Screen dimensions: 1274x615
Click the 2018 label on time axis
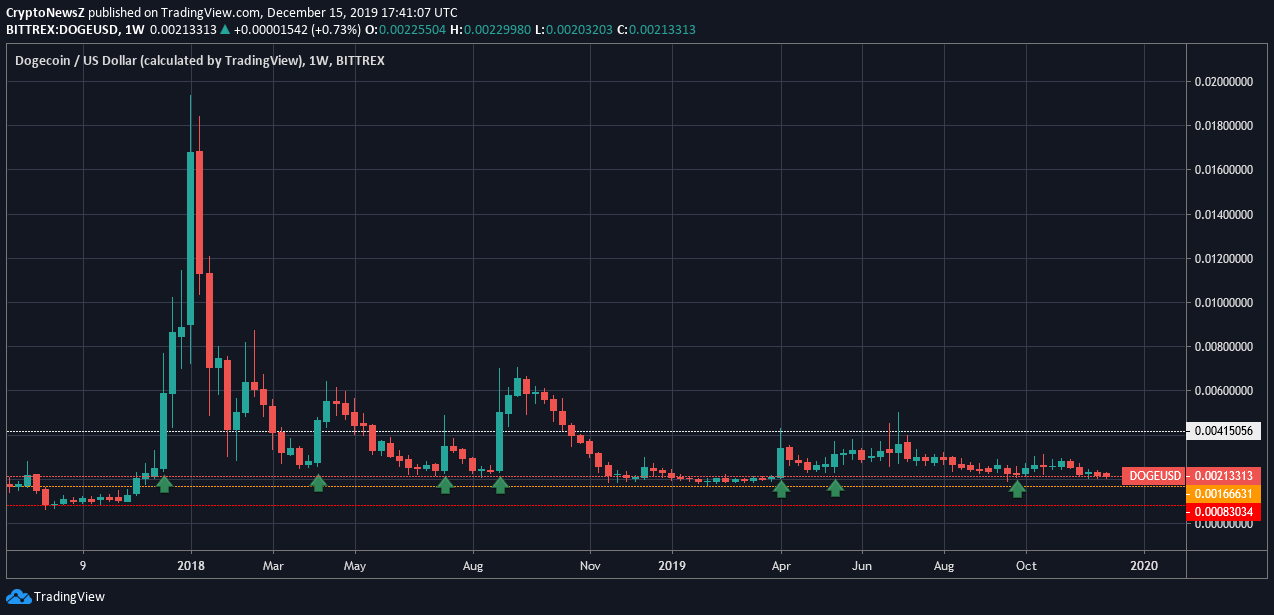(x=191, y=566)
